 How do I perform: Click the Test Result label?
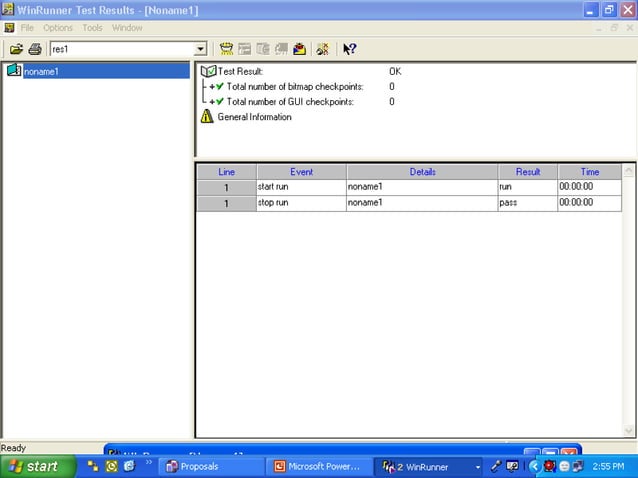point(240,72)
